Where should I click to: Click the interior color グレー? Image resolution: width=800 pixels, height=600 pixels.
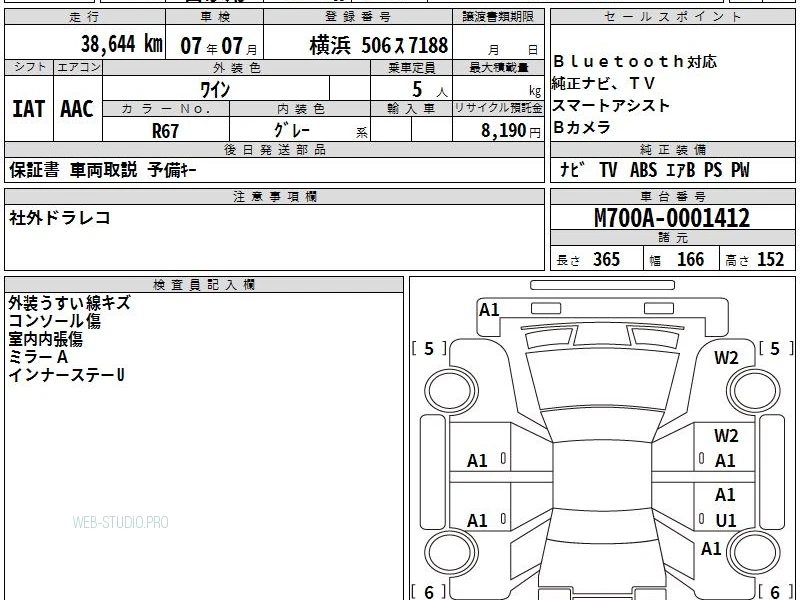pos(292,130)
